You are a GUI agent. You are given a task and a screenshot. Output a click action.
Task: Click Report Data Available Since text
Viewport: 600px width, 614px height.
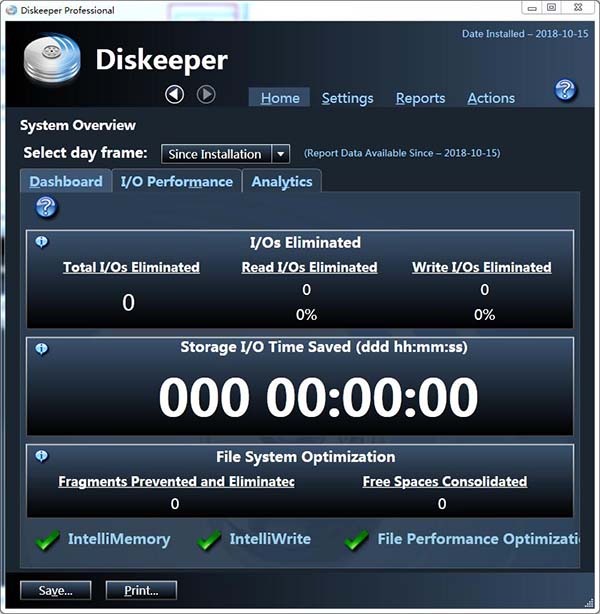click(x=402, y=153)
